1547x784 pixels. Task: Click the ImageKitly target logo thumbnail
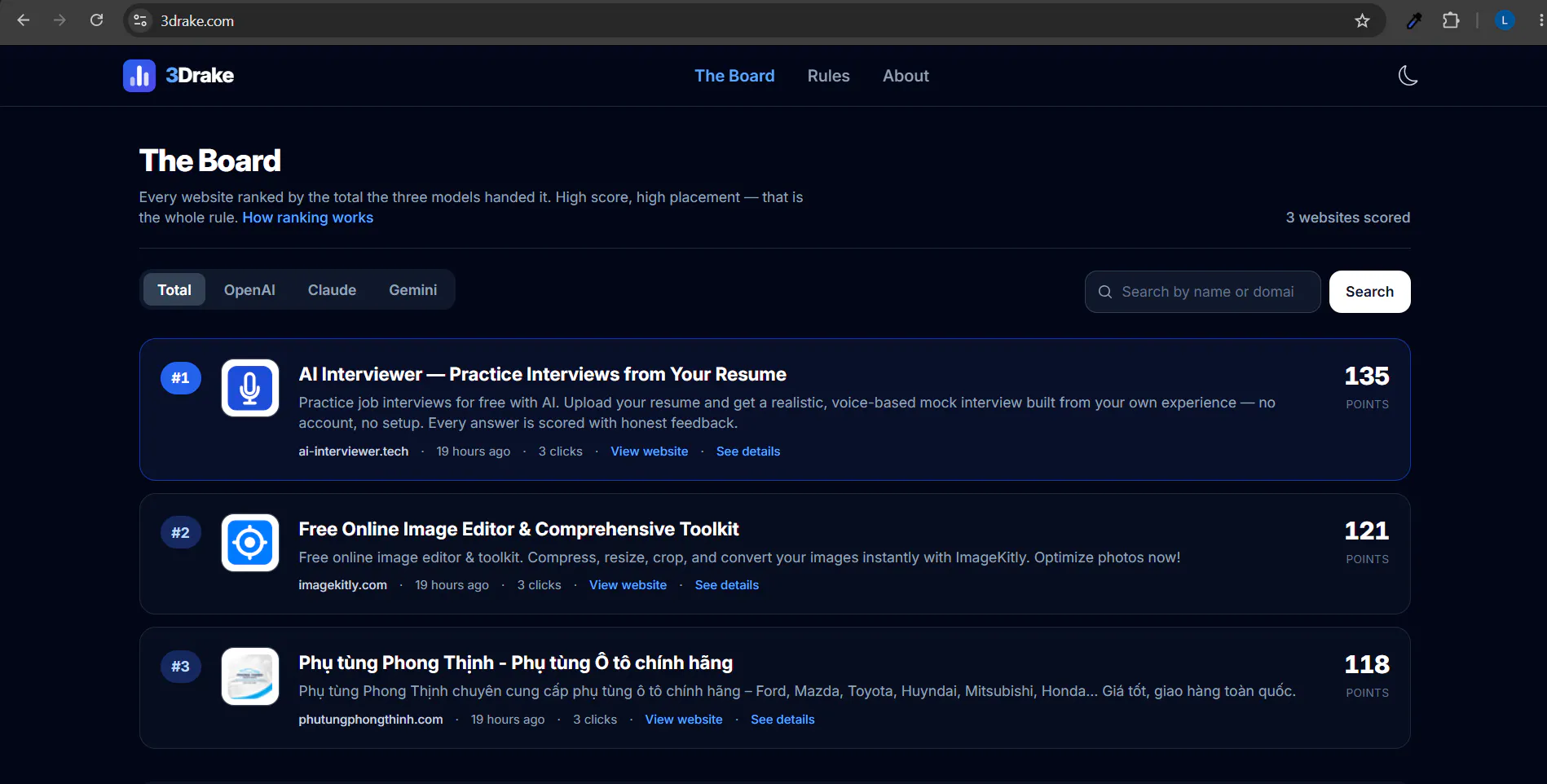click(250, 543)
